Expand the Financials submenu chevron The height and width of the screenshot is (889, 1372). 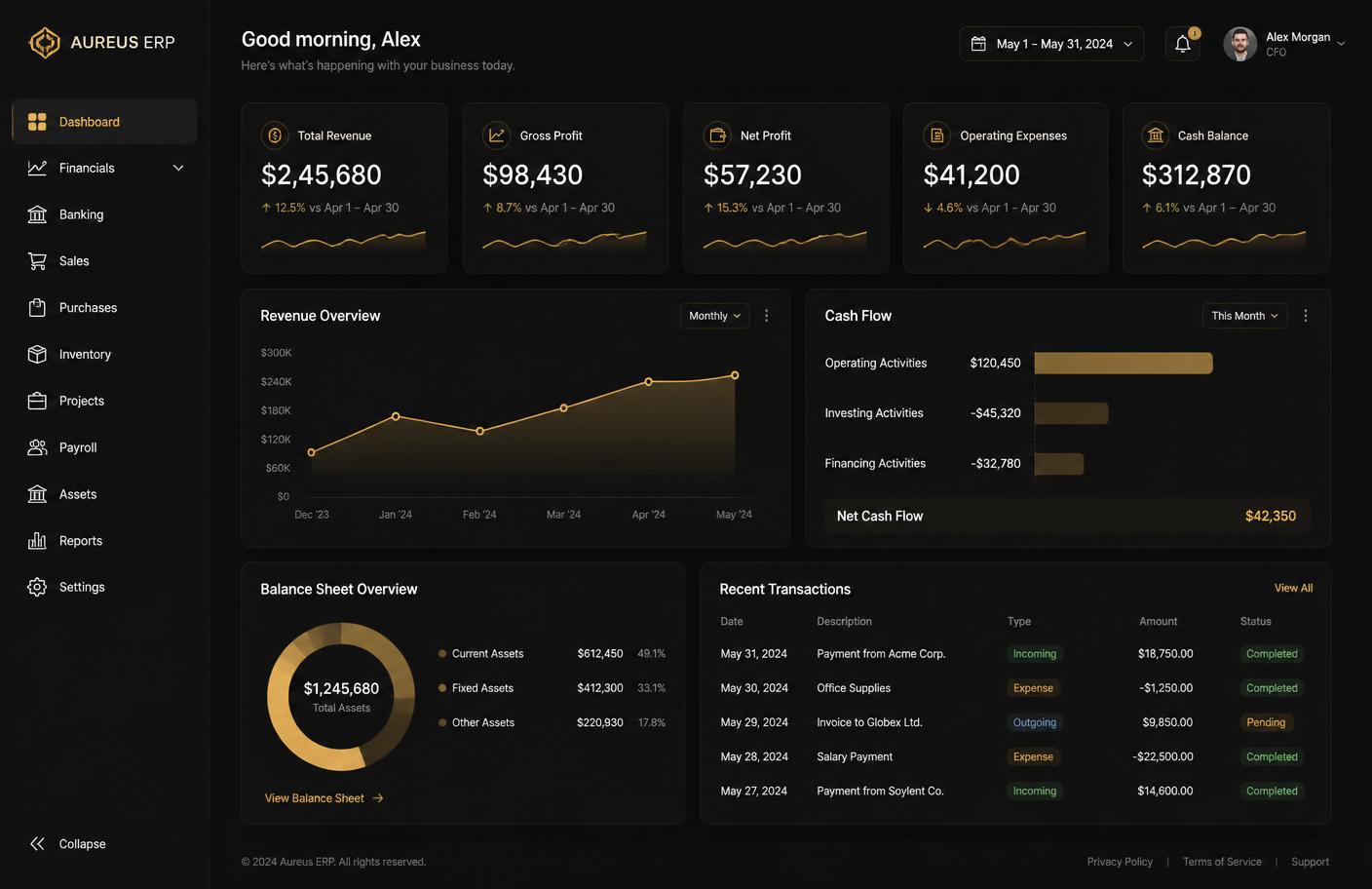pos(178,168)
